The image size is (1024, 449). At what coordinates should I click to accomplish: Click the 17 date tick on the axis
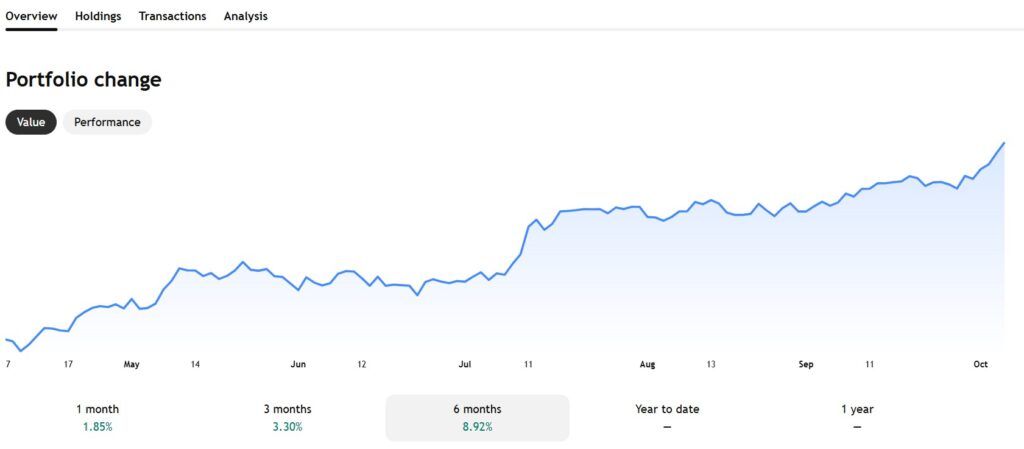pyautogui.click(x=67, y=365)
